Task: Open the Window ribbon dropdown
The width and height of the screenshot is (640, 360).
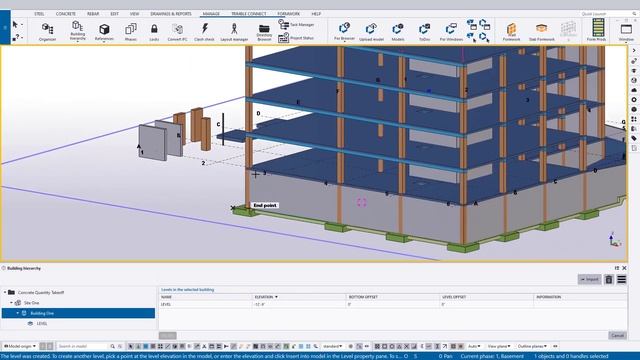Action: 626,32
